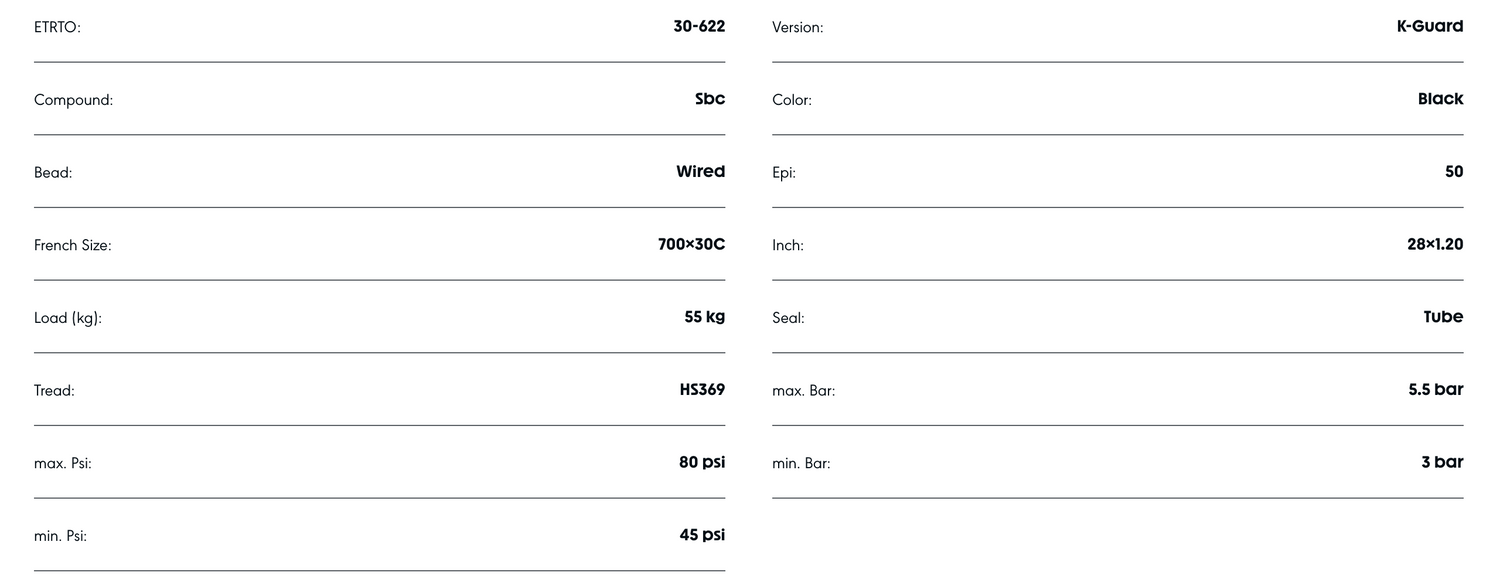
Task: Click the min. Bar value 3 bar
Action: pyautogui.click(x=1442, y=462)
